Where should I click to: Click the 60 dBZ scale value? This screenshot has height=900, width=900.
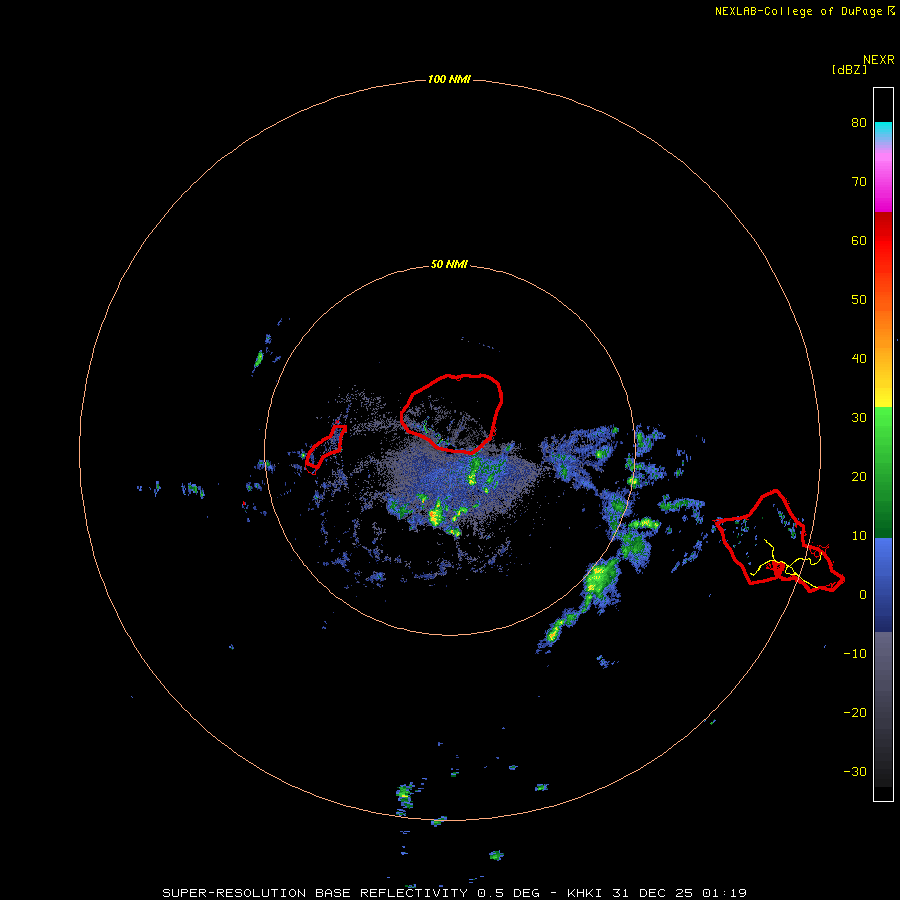[859, 240]
